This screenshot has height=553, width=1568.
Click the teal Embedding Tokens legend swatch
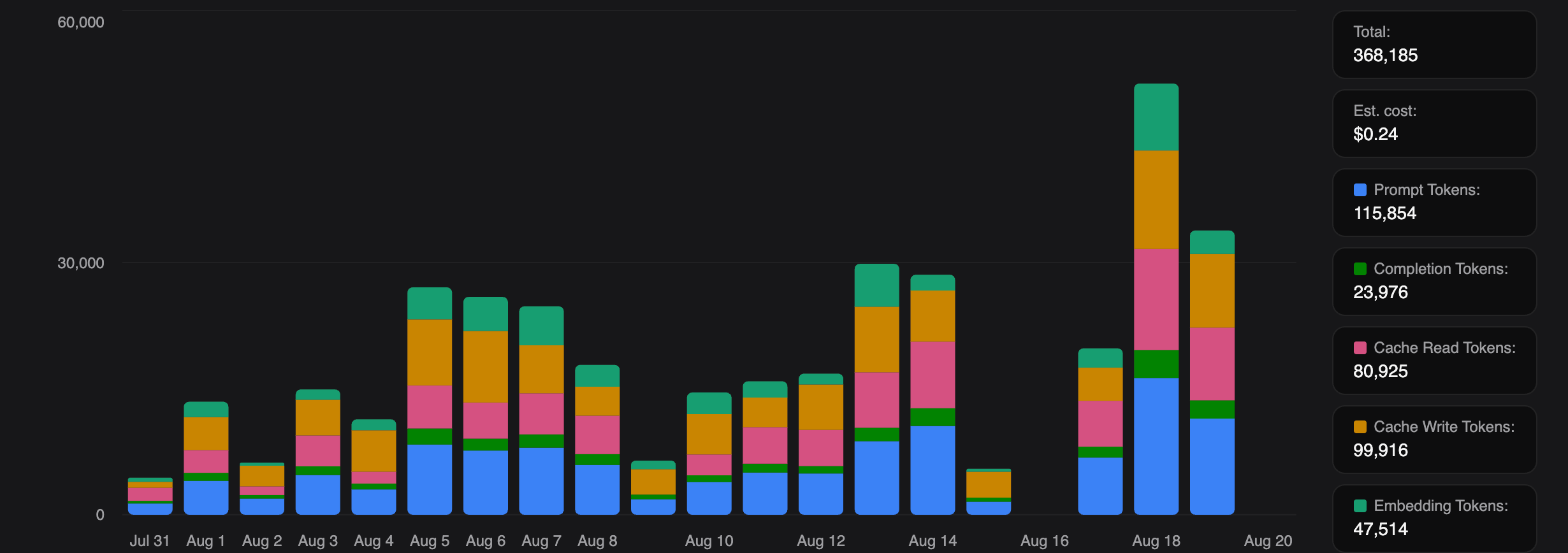coord(1360,506)
